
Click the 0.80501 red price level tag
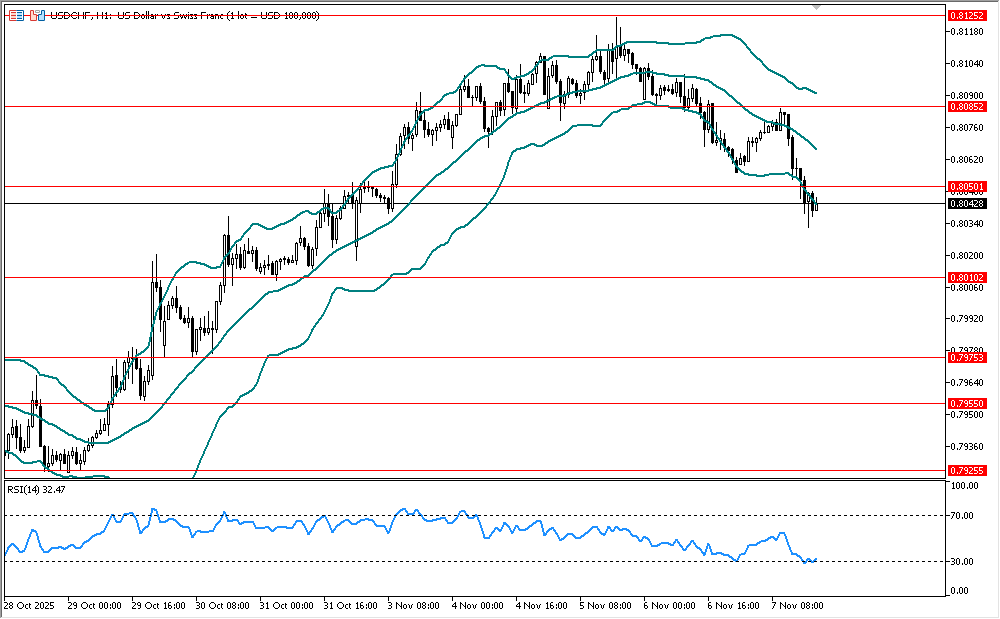966,187
